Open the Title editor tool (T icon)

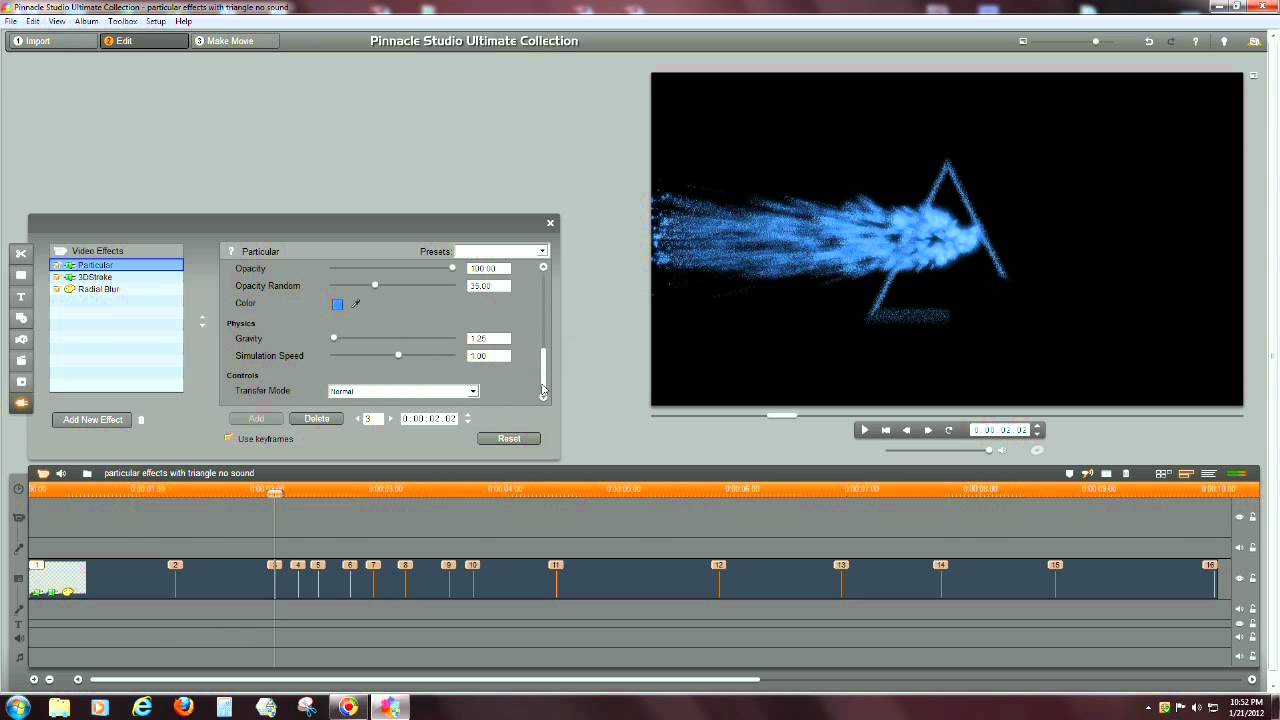(x=20, y=297)
